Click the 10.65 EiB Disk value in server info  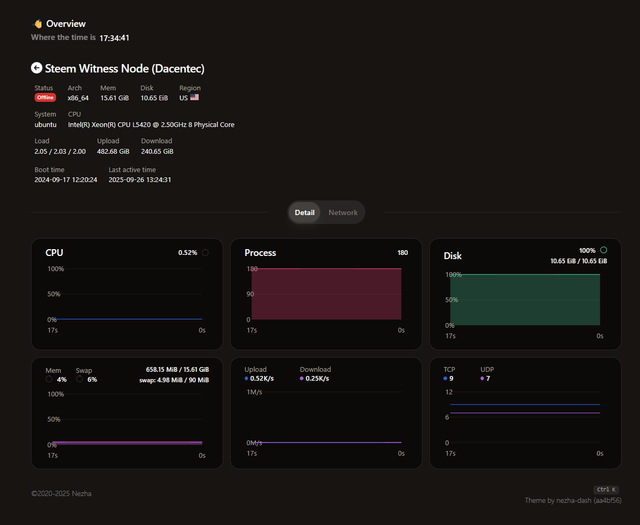(154, 98)
